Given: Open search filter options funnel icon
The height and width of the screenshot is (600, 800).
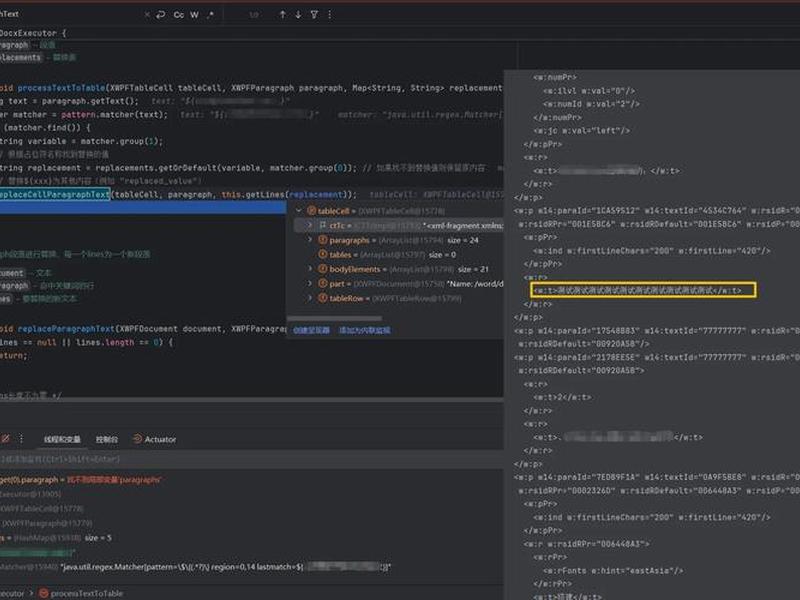Looking at the screenshot, I should (314, 15).
